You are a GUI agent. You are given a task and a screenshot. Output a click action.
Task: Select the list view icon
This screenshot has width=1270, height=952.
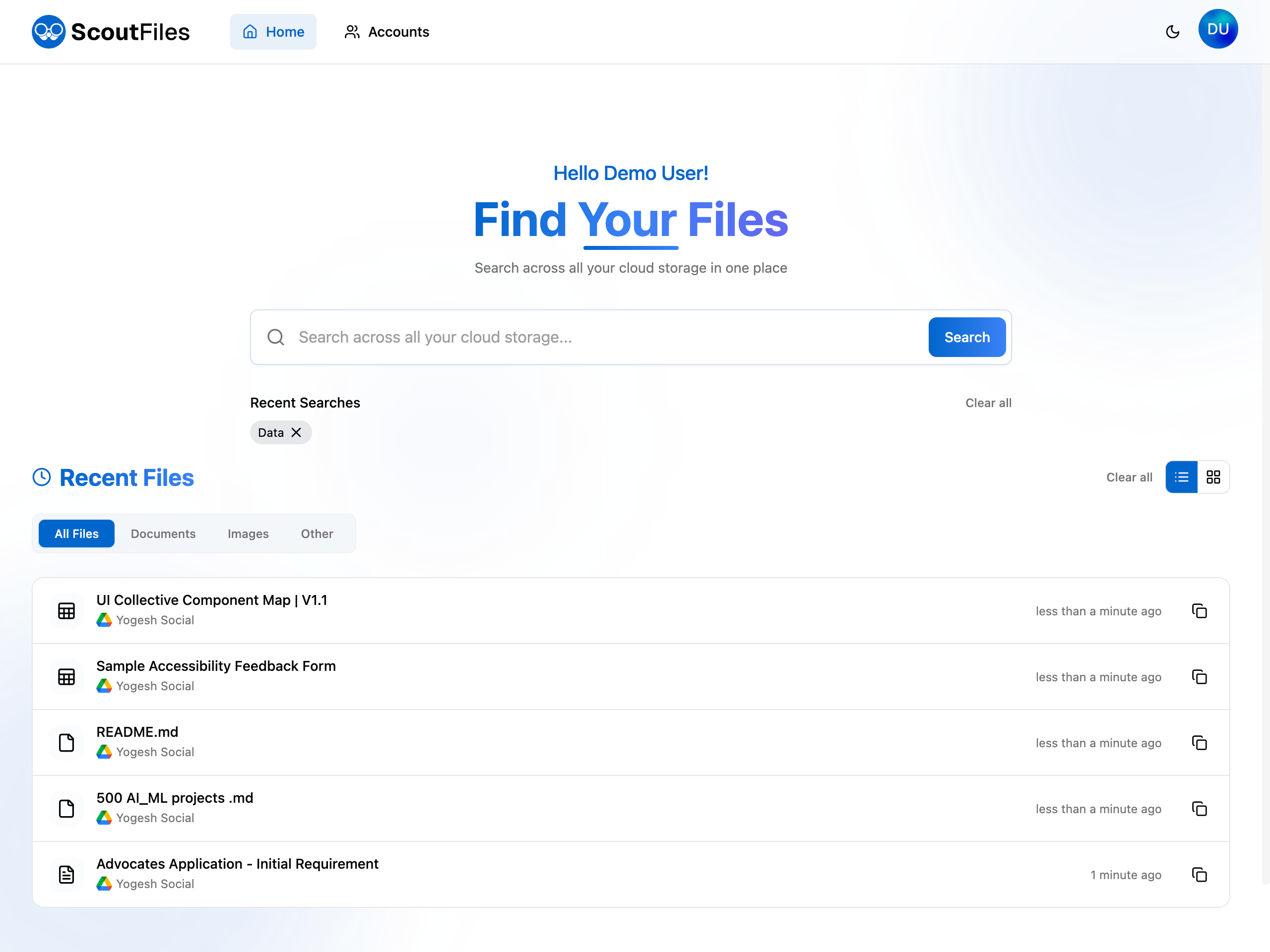click(1181, 477)
